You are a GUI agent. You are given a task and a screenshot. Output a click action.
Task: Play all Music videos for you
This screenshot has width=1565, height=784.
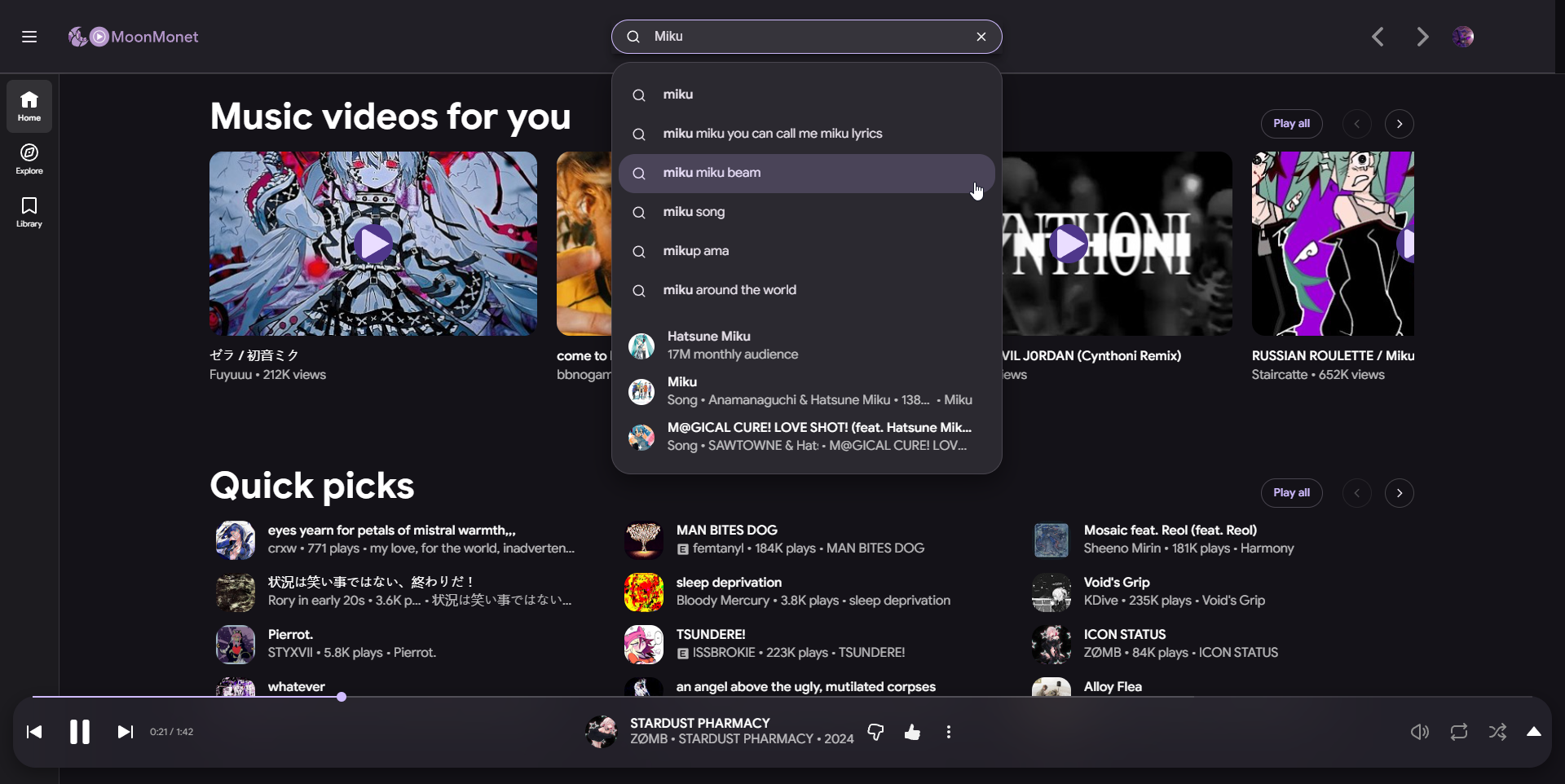(1292, 124)
